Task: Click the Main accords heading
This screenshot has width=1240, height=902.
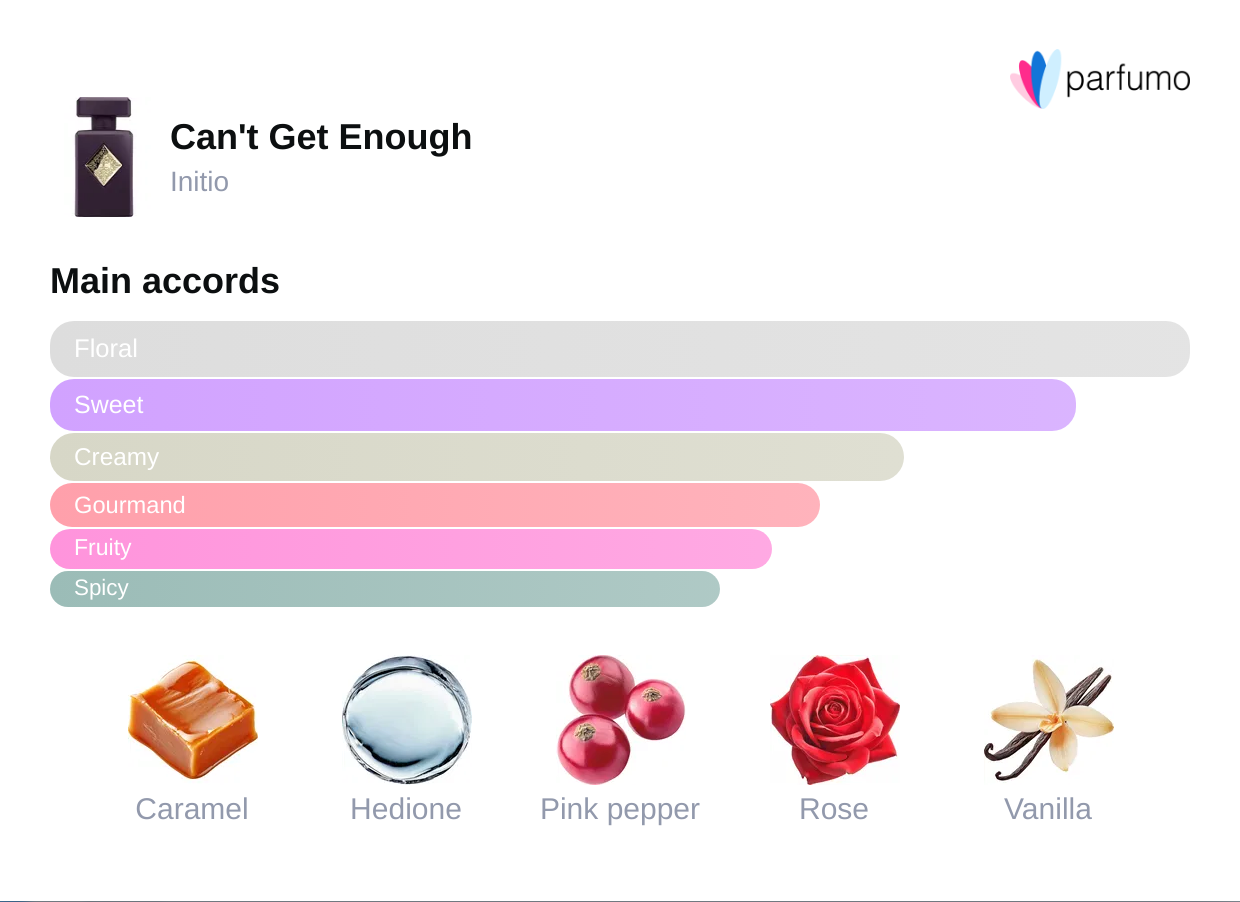Action: tap(165, 282)
